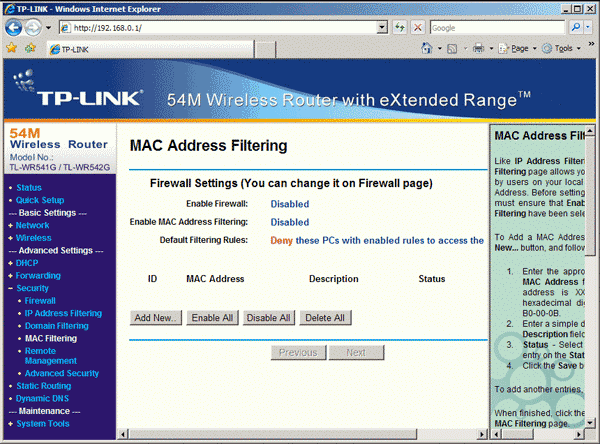Expand the Network menu section
This screenshot has width=600, height=444.
tap(32, 225)
